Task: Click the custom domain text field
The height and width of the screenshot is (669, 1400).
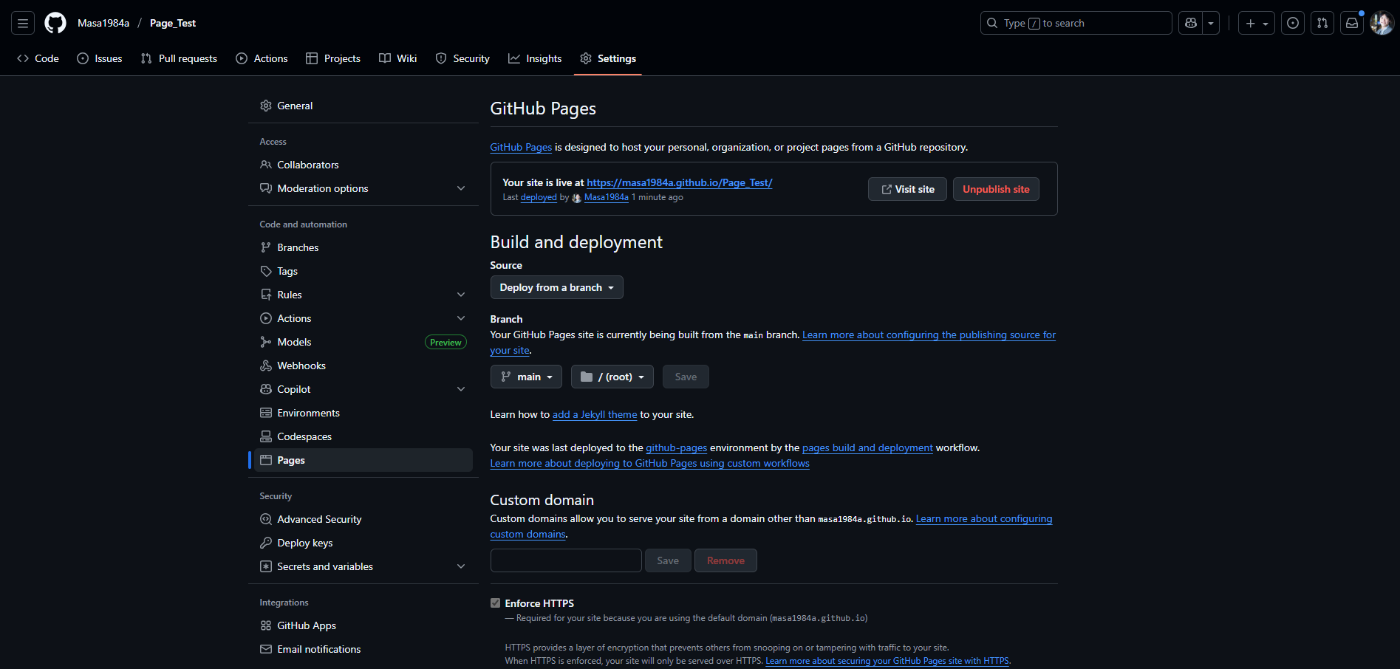Action: tap(566, 560)
